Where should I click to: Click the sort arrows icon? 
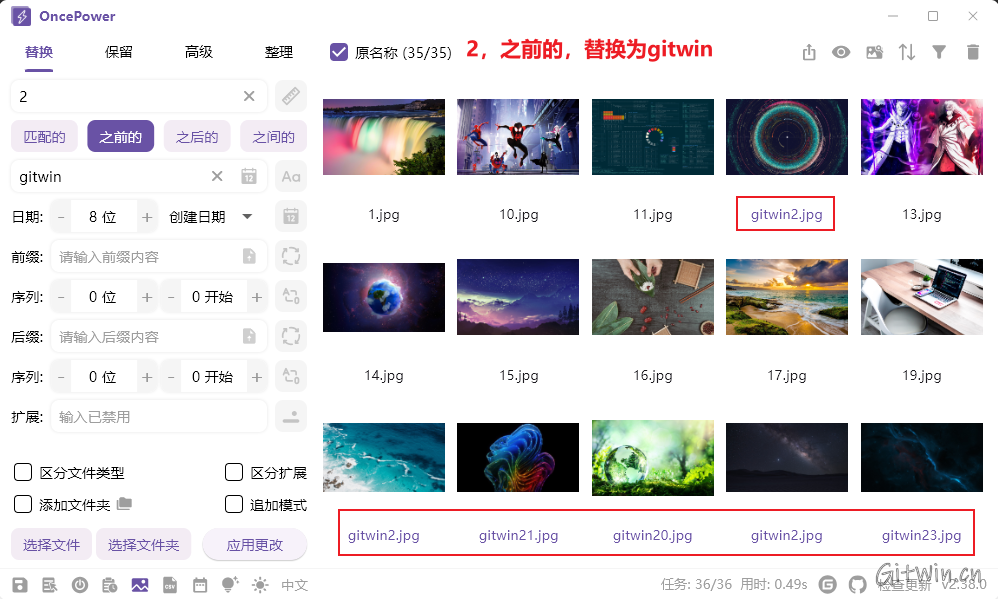pyautogui.click(x=906, y=52)
